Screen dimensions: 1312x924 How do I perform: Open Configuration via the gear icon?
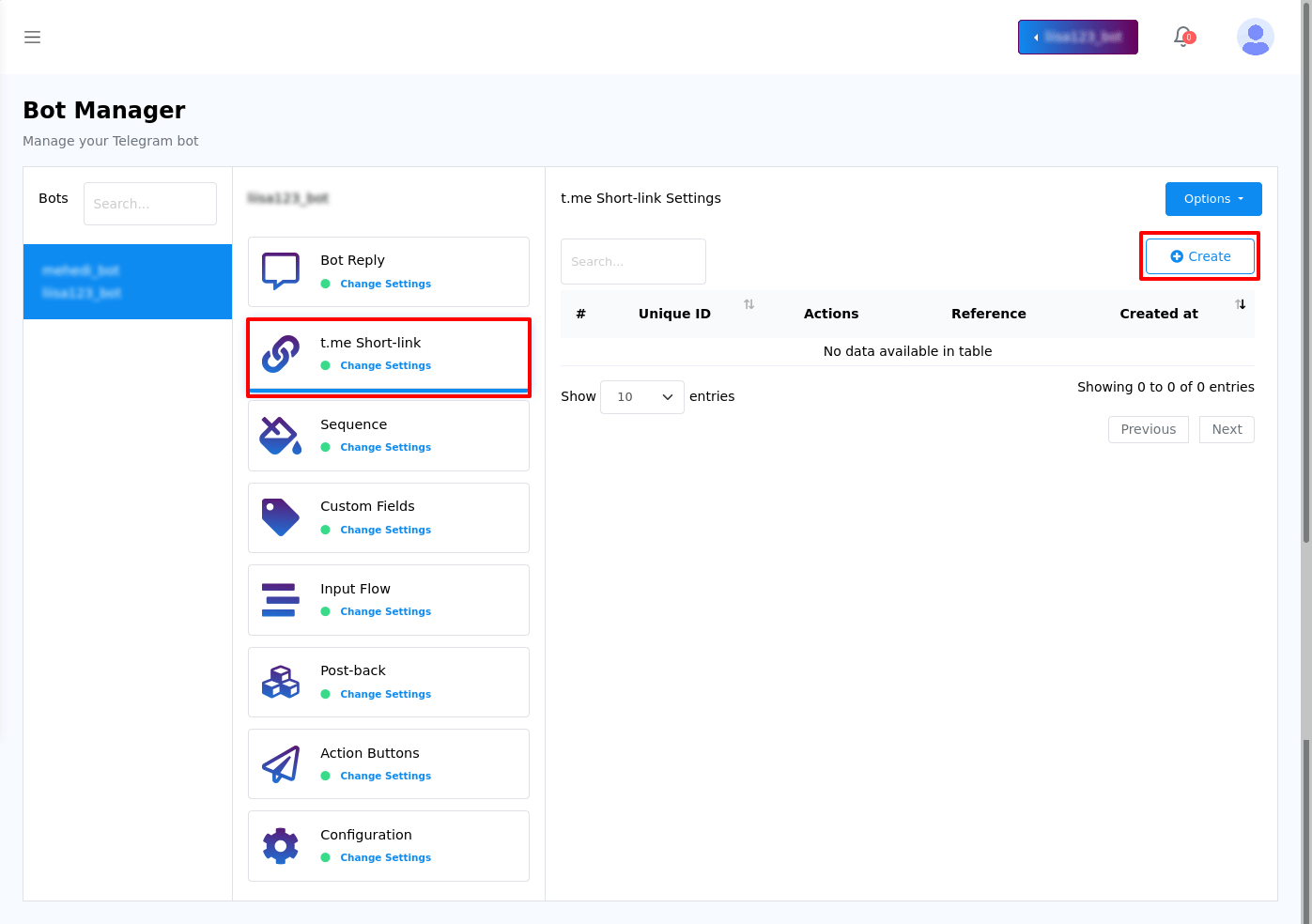point(279,845)
